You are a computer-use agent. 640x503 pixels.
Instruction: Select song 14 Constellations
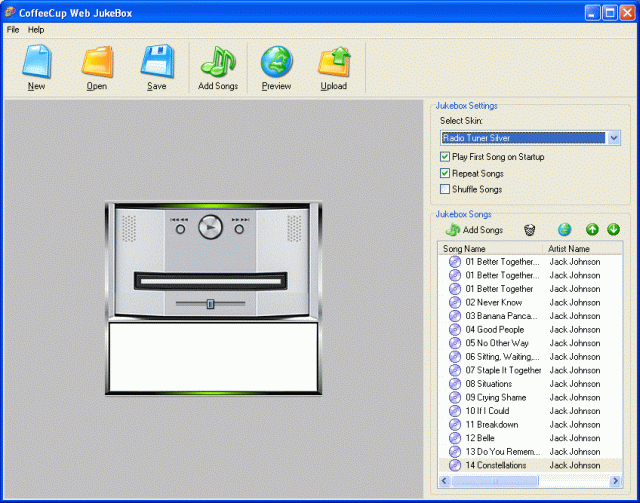[496, 465]
